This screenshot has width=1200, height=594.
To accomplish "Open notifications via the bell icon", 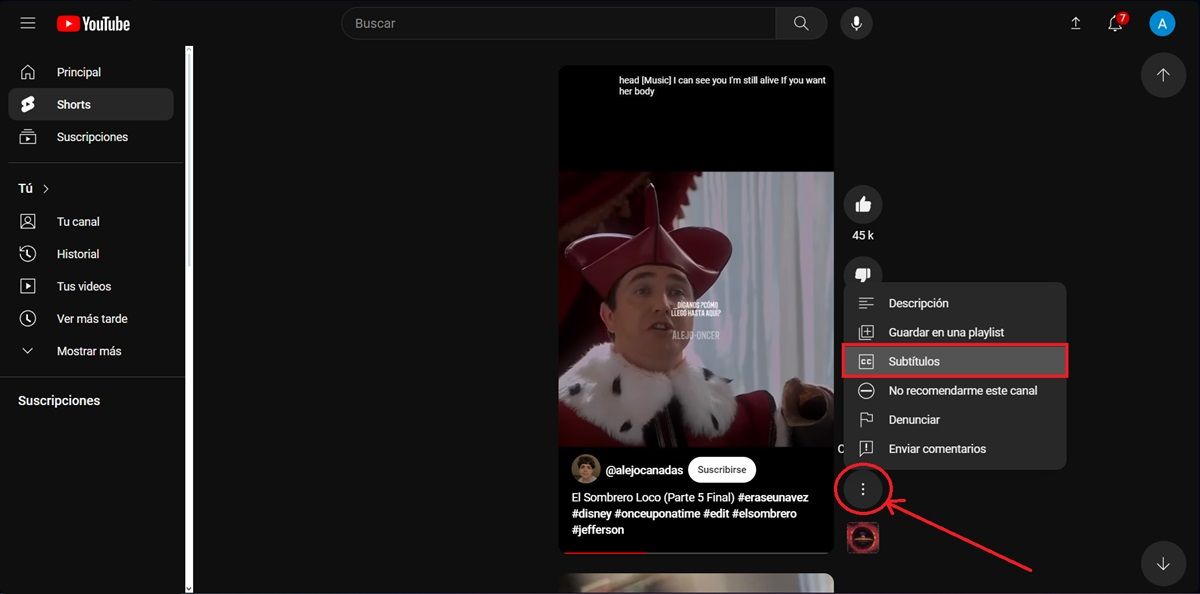I will pos(1114,23).
